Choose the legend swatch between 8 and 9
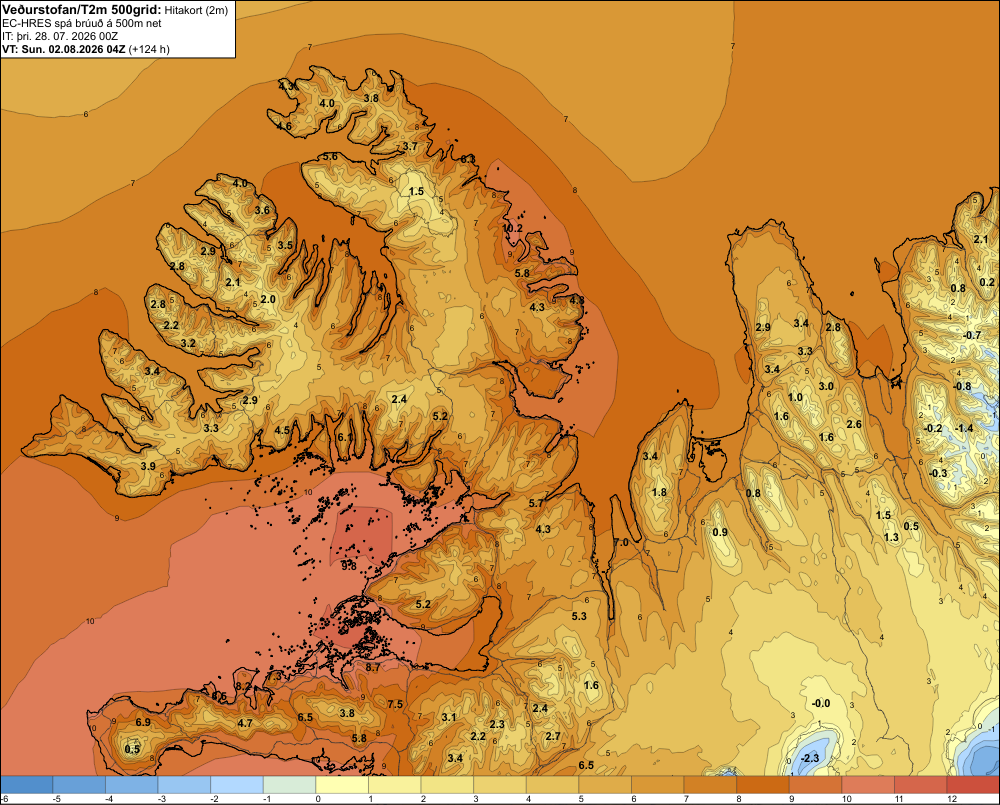 tap(763, 785)
